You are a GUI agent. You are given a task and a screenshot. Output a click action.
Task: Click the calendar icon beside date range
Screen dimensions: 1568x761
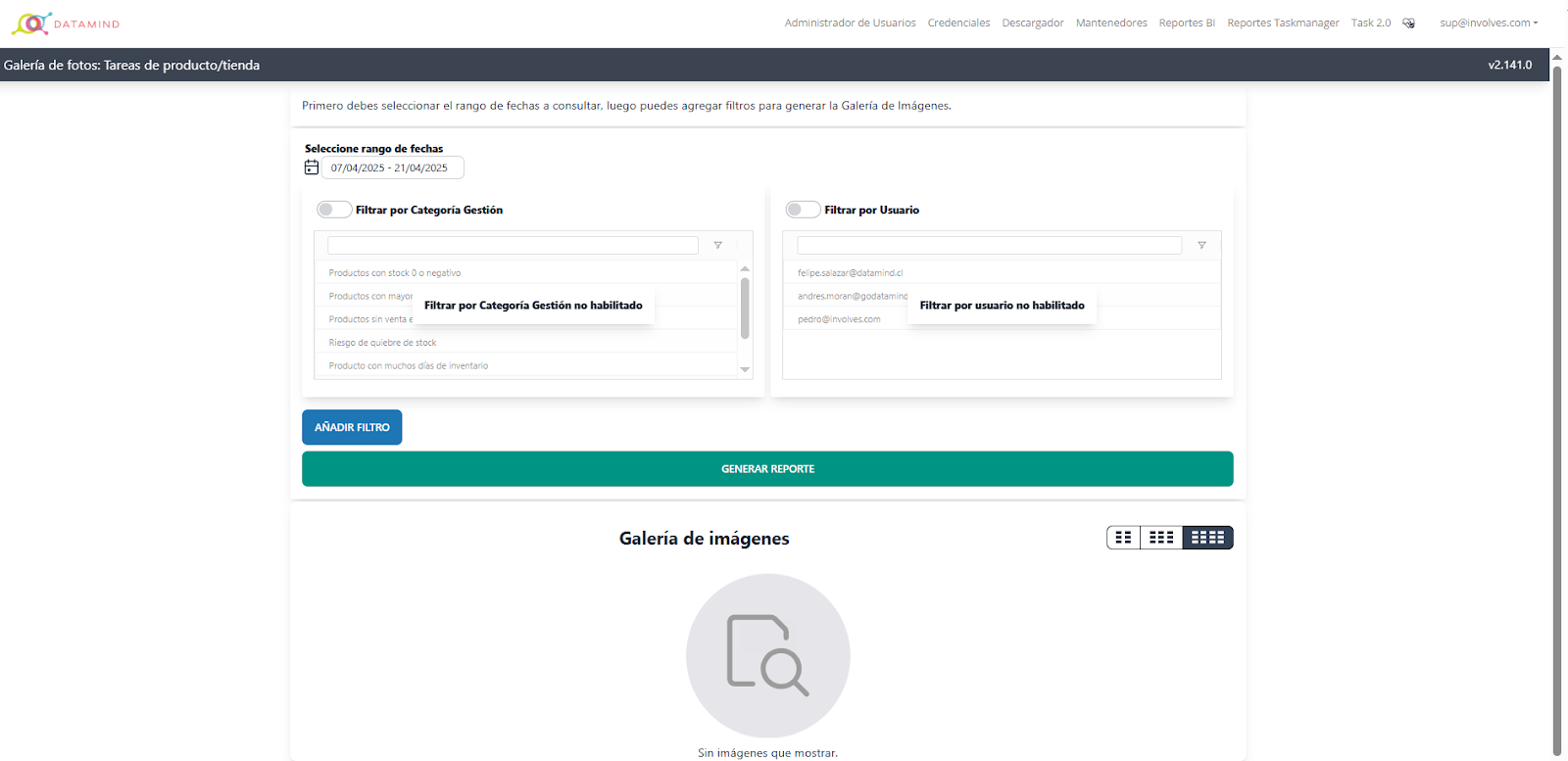[312, 167]
